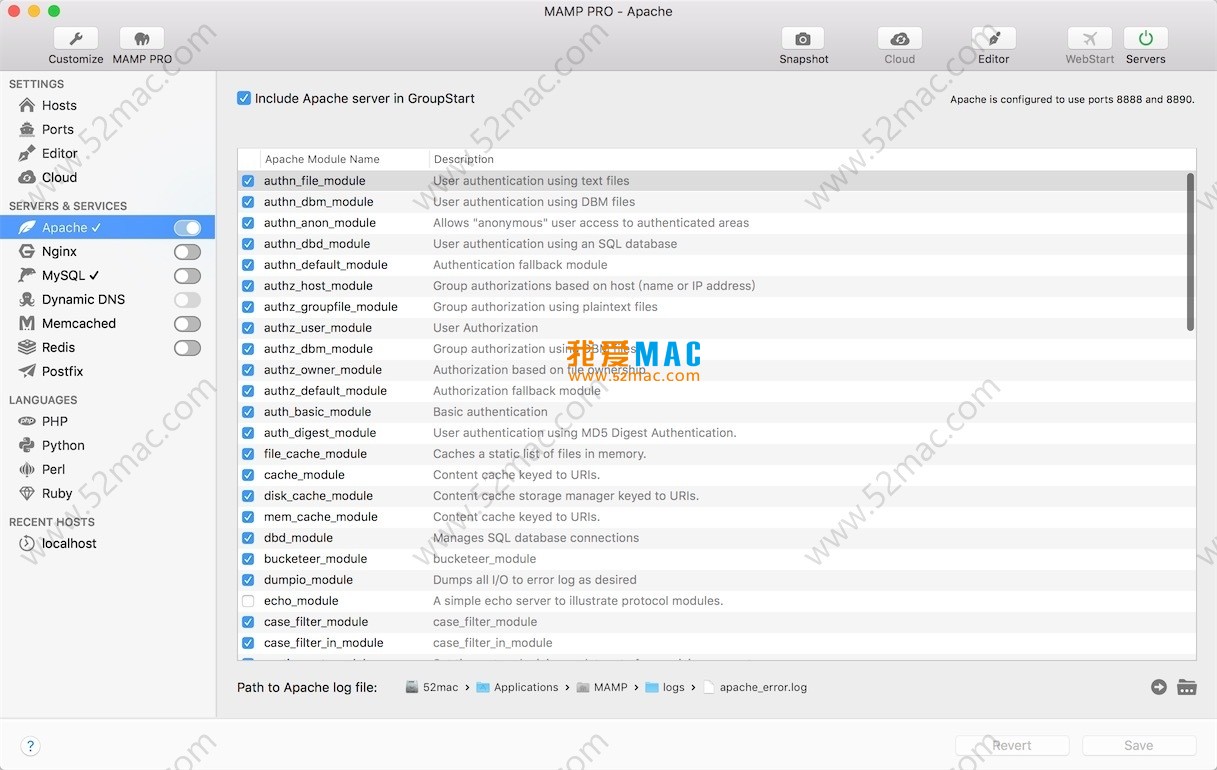This screenshot has height=770, width=1217.
Task: Select the Python language icon
Action: 27,445
